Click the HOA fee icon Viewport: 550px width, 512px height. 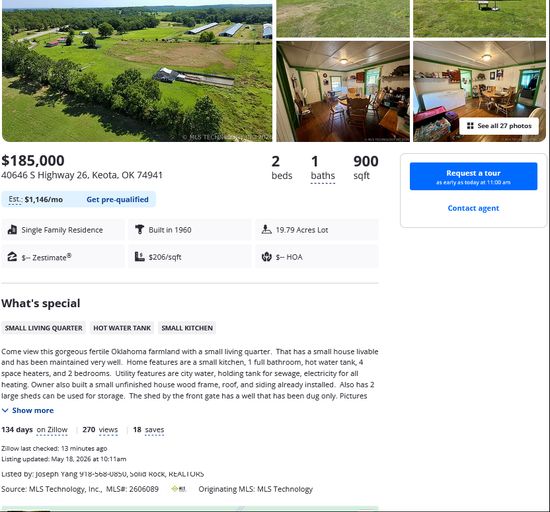pyautogui.click(x=267, y=257)
